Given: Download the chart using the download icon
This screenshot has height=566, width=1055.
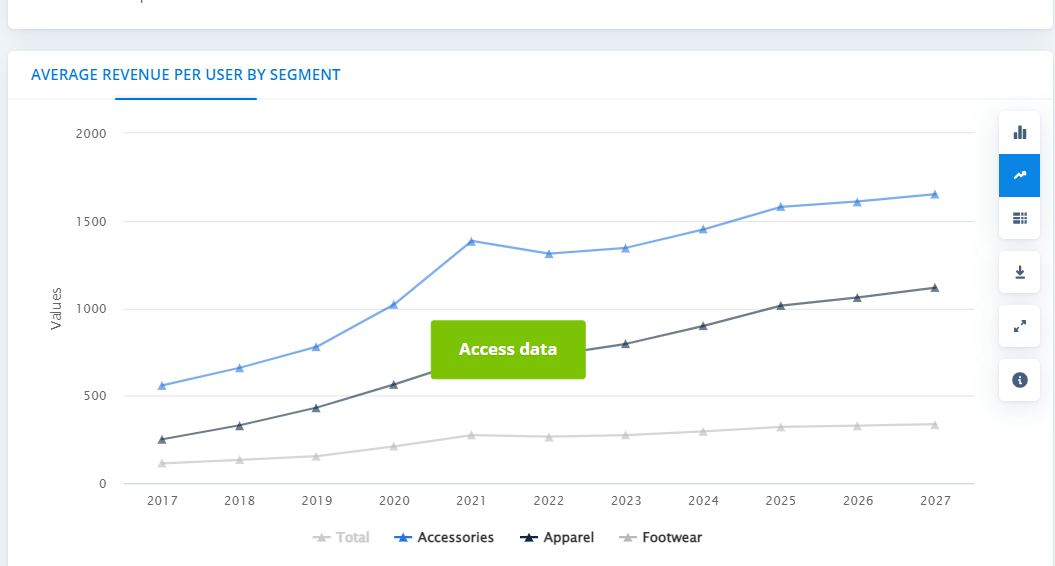Looking at the screenshot, I should 1019,272.
